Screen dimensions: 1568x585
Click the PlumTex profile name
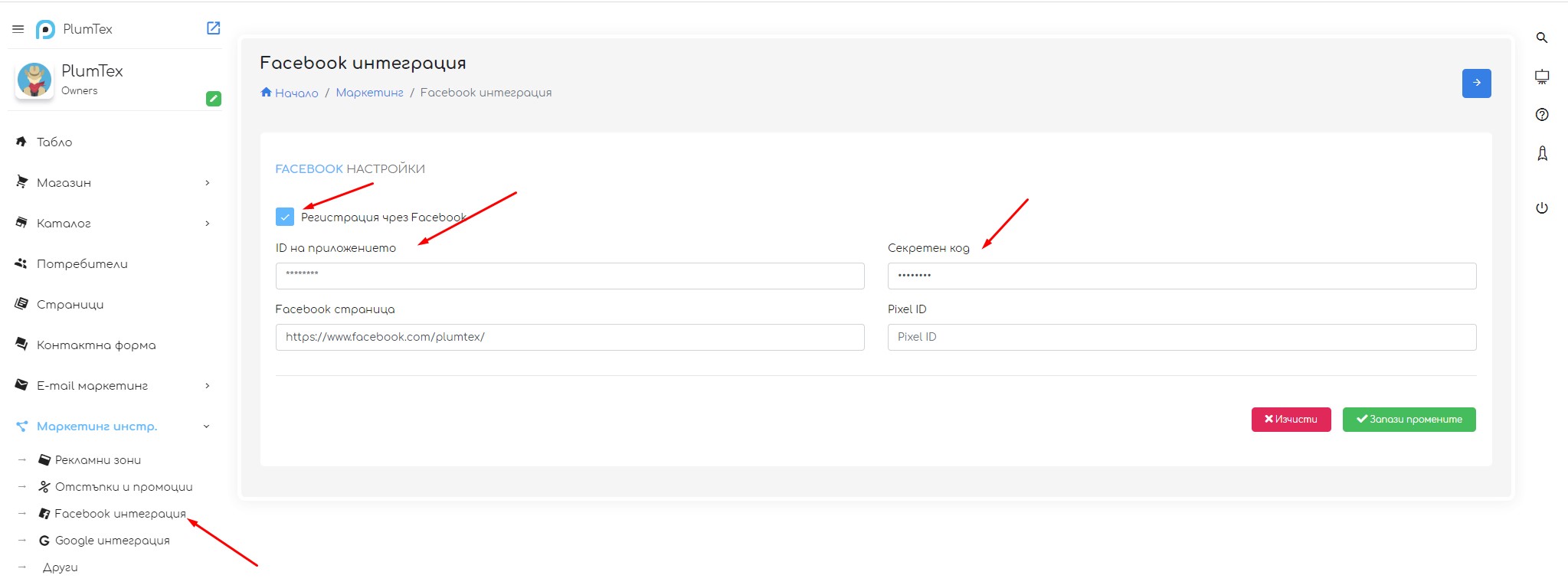(92, 70)
